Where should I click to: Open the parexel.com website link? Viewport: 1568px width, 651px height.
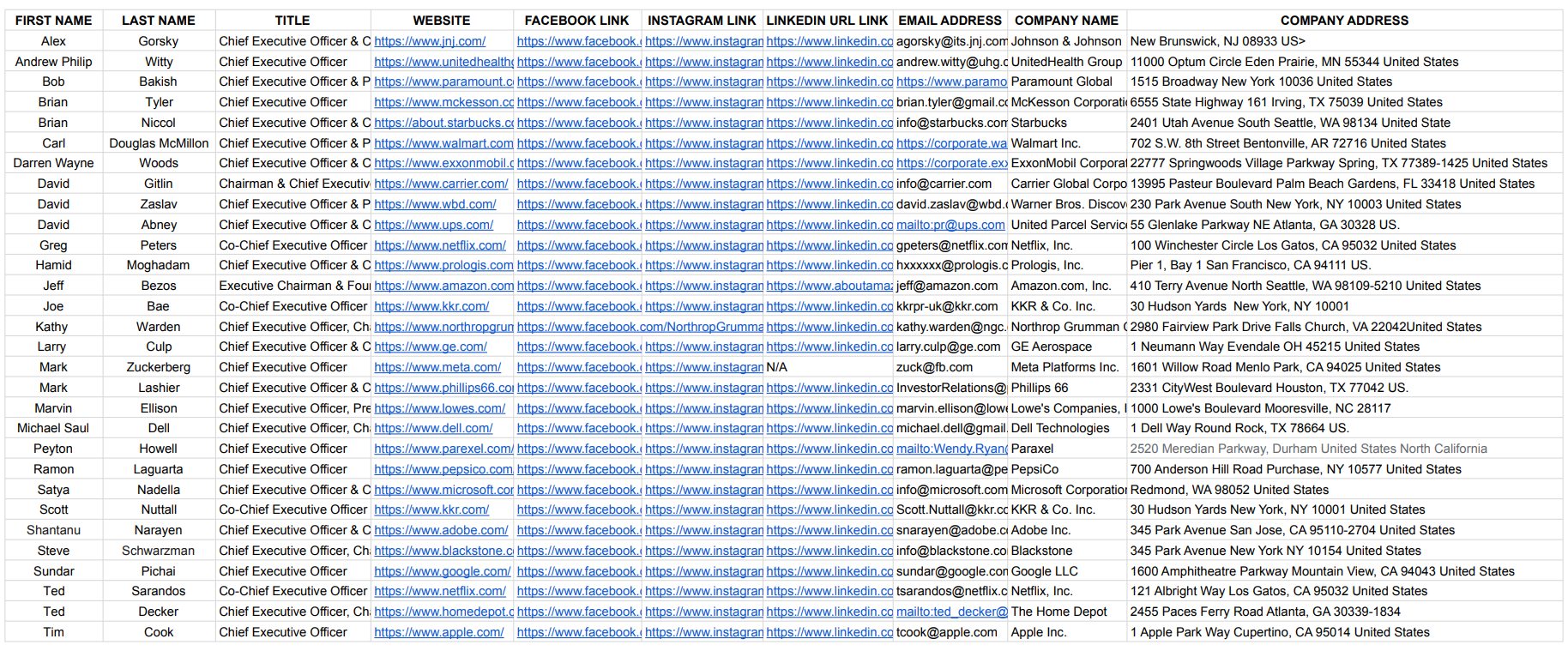[443, 449]
